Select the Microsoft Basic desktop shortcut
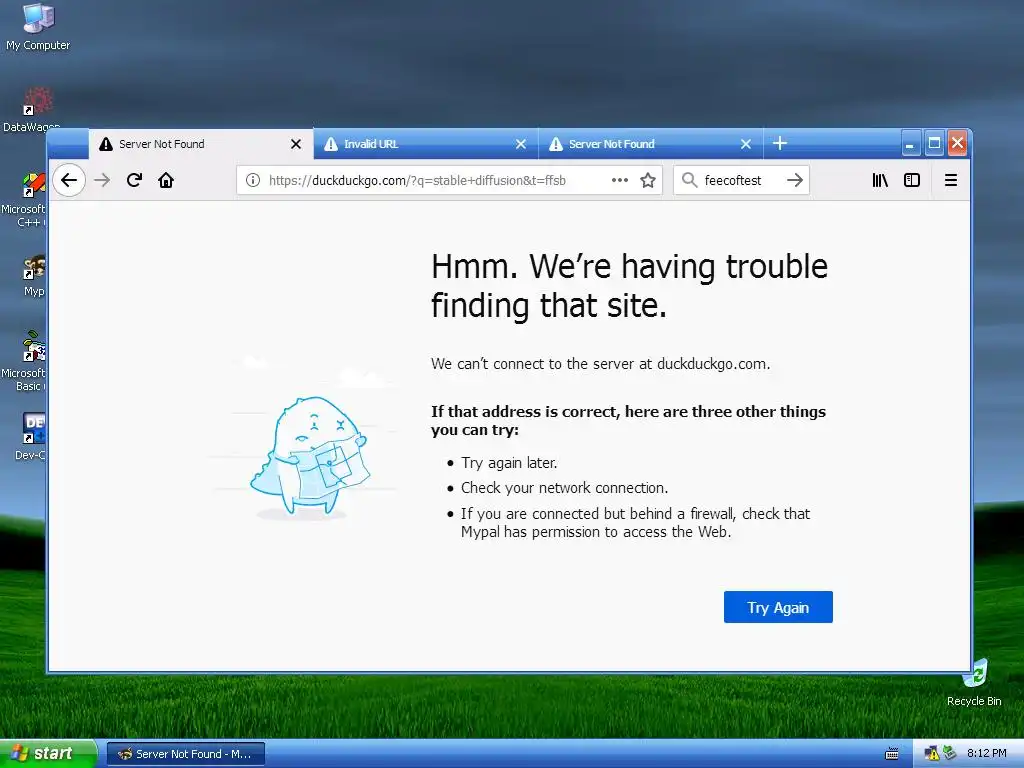 point(26,362)
